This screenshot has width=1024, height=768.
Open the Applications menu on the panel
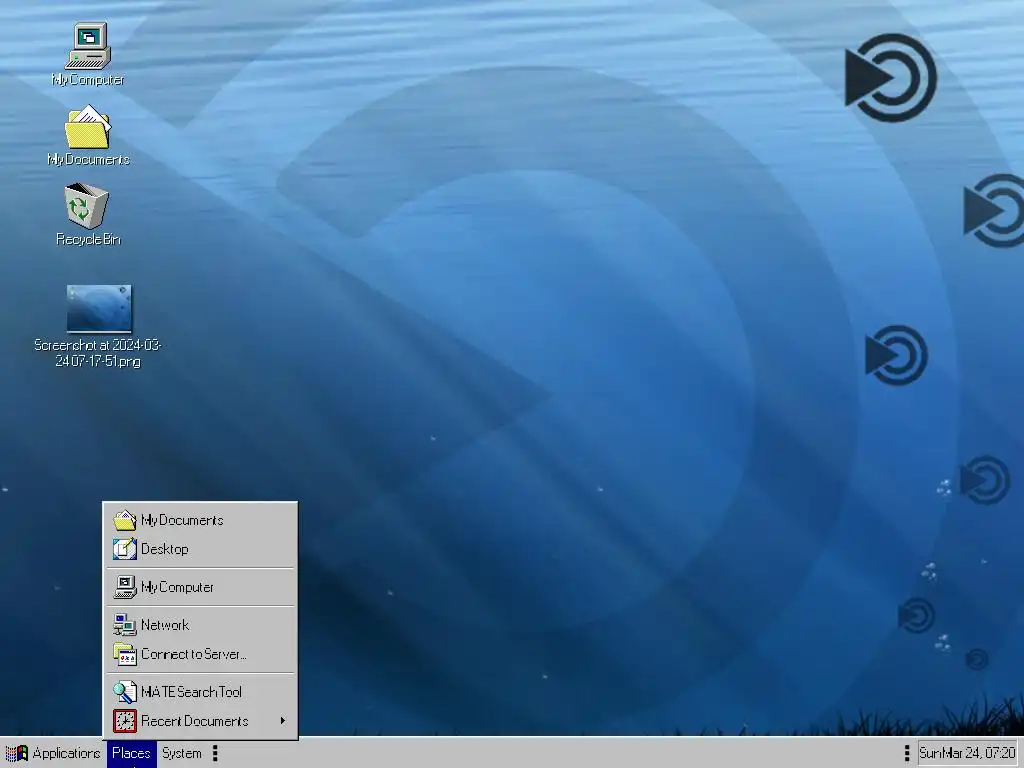[x=54, y=753]
